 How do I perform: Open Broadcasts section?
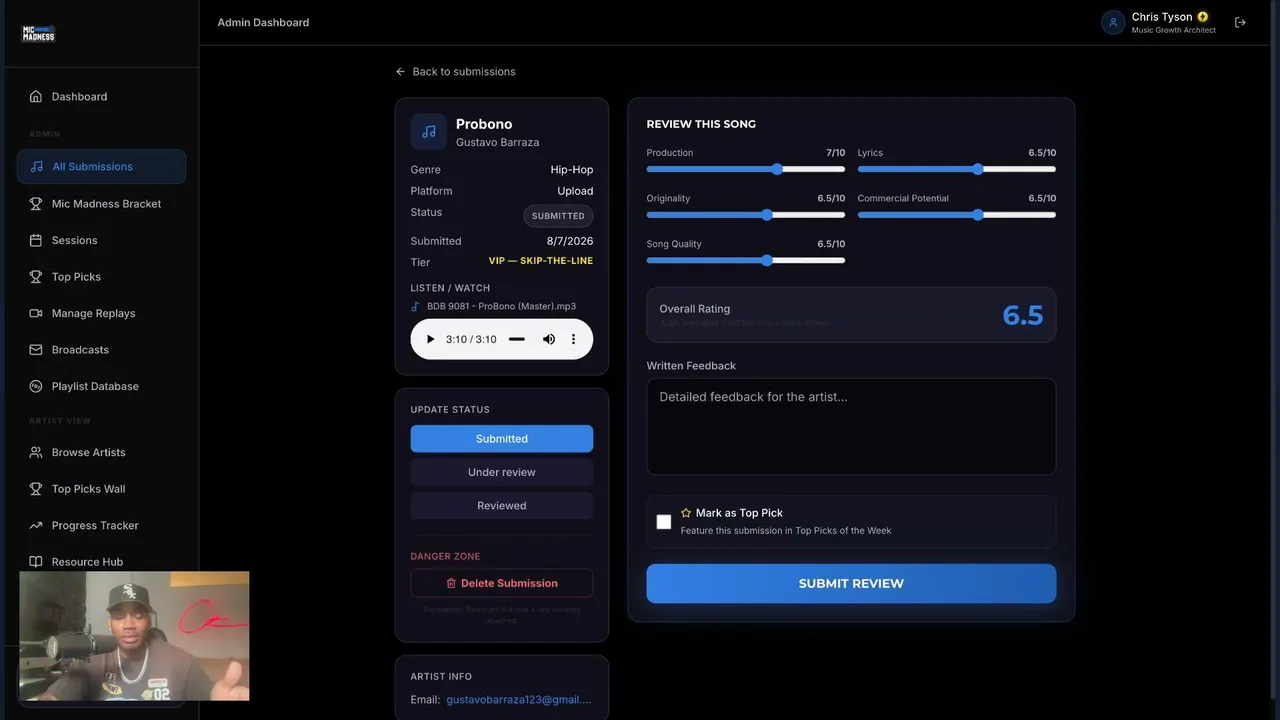click(x=101, y=350)
